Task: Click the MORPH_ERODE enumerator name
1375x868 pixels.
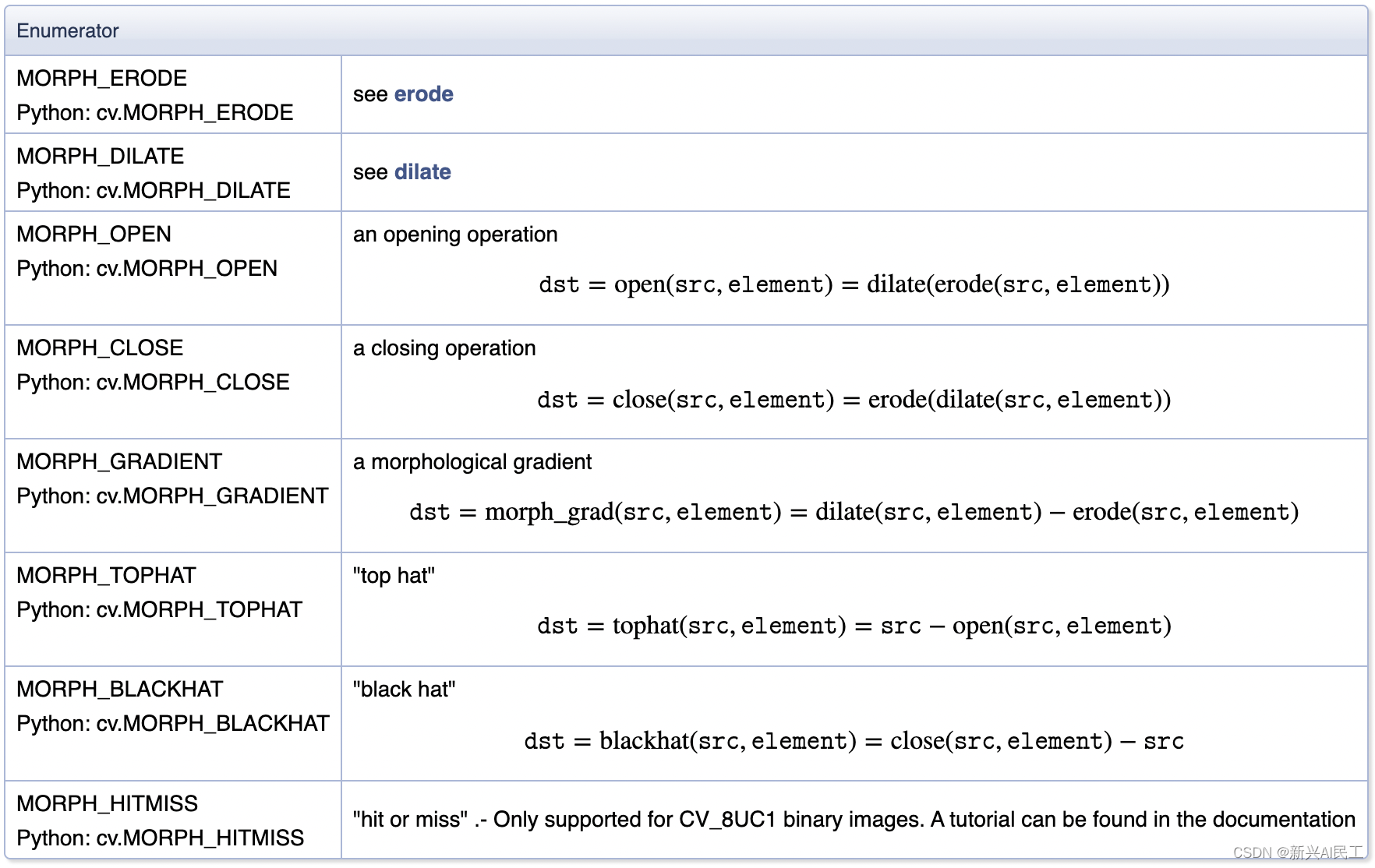Action: [101, 78]
